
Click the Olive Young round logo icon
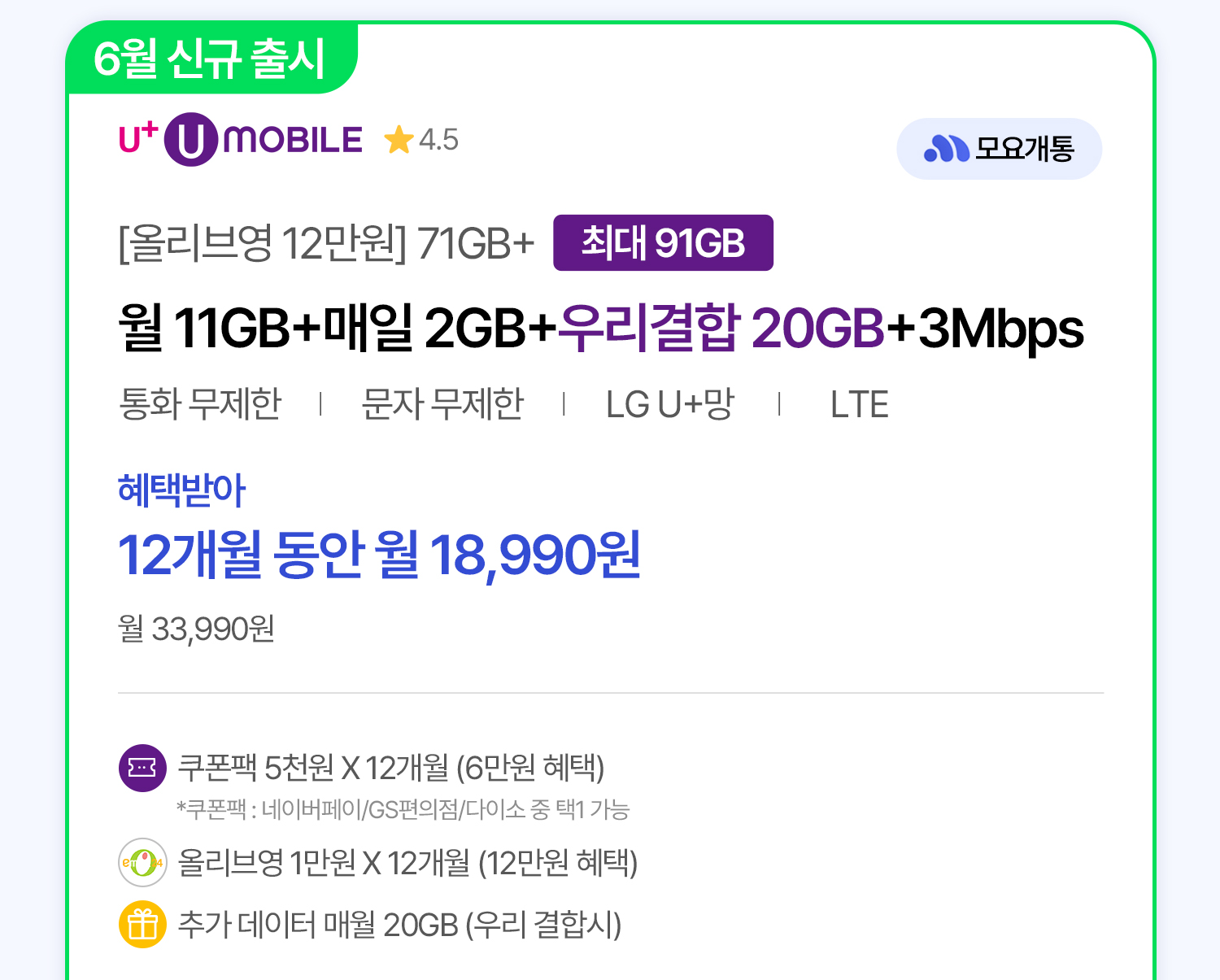[142, 862]
